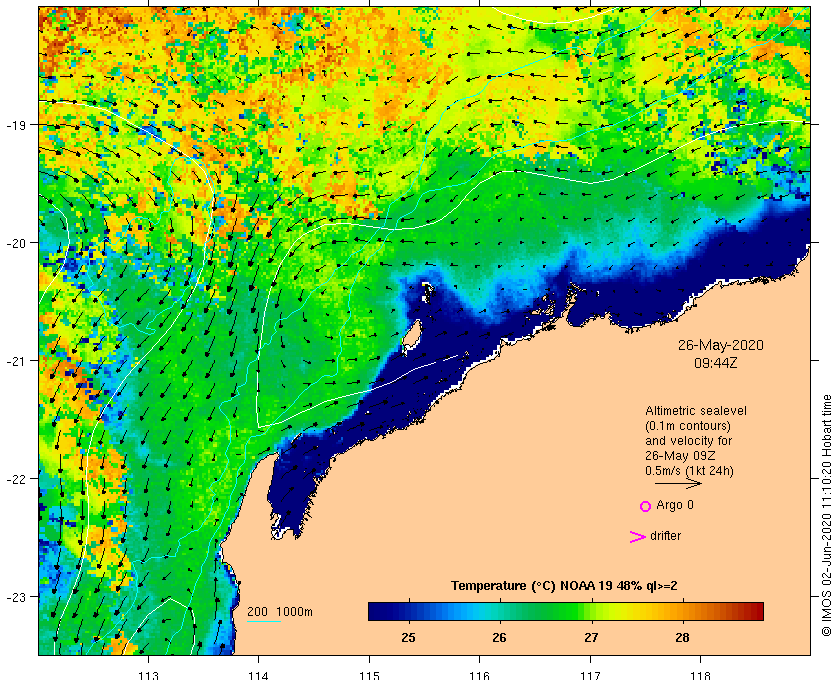This screenshot has height=680, width=840.
Task: Click the colorbar value 26
Action: (499, 638)
